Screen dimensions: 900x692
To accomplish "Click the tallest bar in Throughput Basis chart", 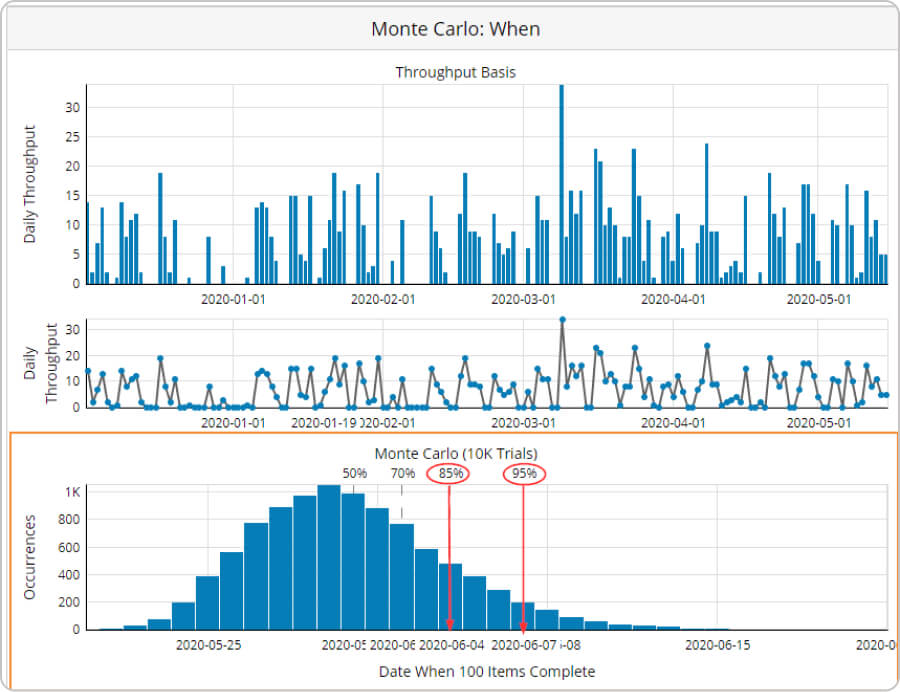I will pyautogui.click(x=561, y=185).
